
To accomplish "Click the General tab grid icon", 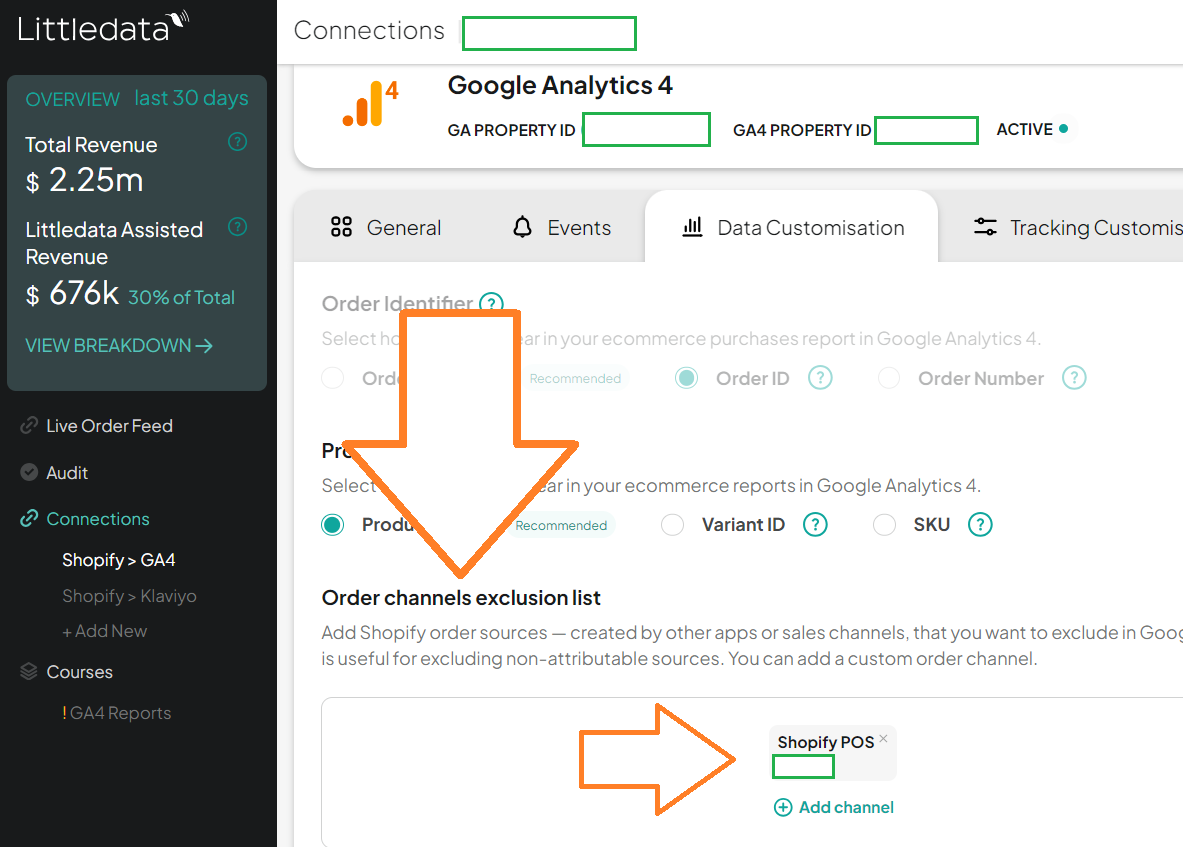I will 341,227.
